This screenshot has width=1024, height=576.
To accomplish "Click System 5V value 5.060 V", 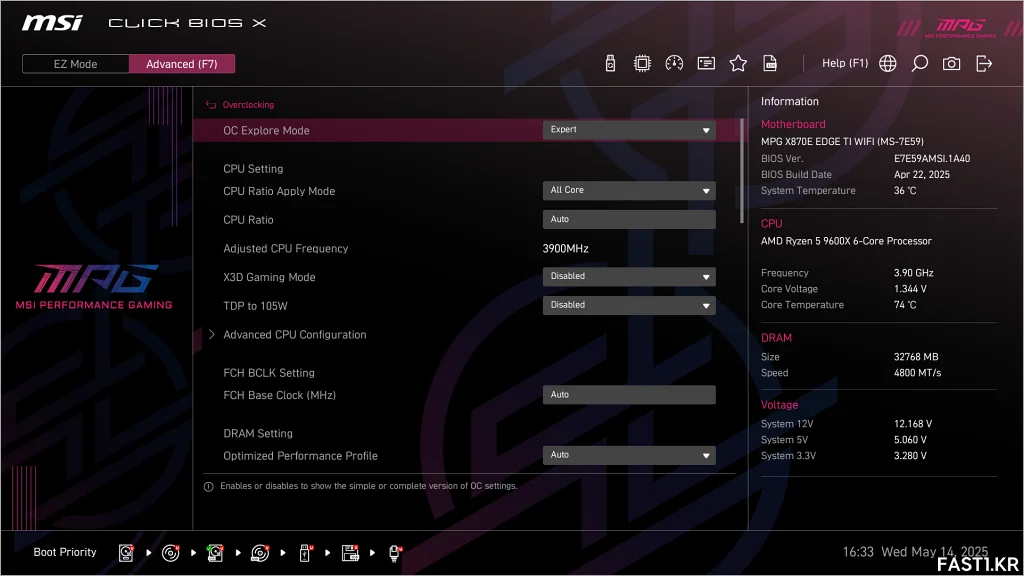I will [910, 440].
